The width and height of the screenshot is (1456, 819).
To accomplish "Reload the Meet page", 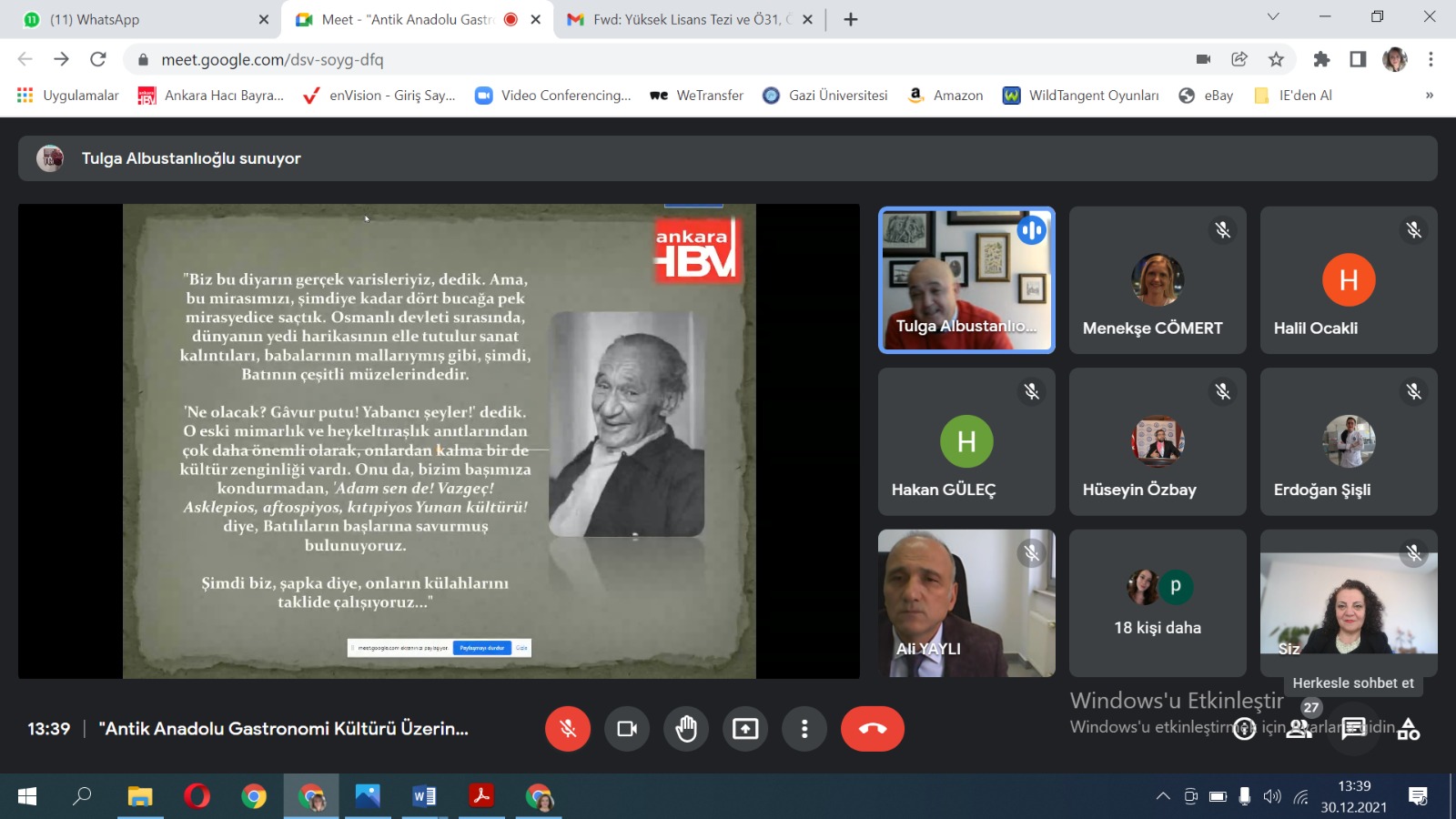I will click(98, 59).
